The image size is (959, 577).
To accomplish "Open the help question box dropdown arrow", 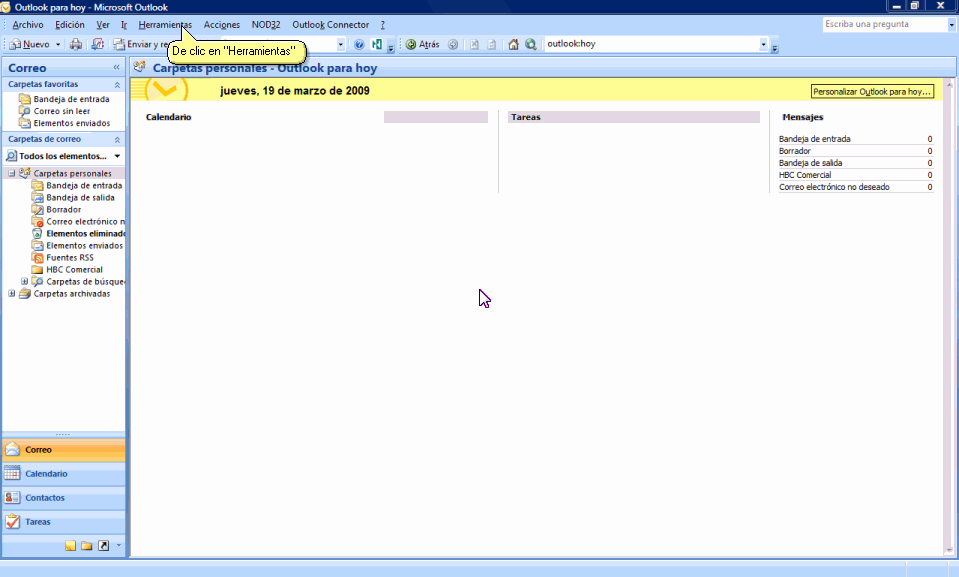I will (952, 24).
